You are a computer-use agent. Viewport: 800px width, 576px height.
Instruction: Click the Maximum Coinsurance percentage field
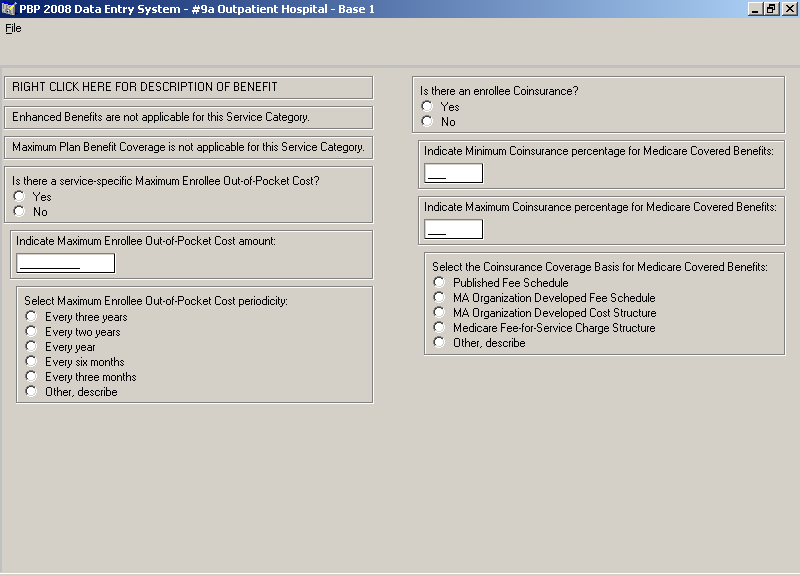click(454, 229)
